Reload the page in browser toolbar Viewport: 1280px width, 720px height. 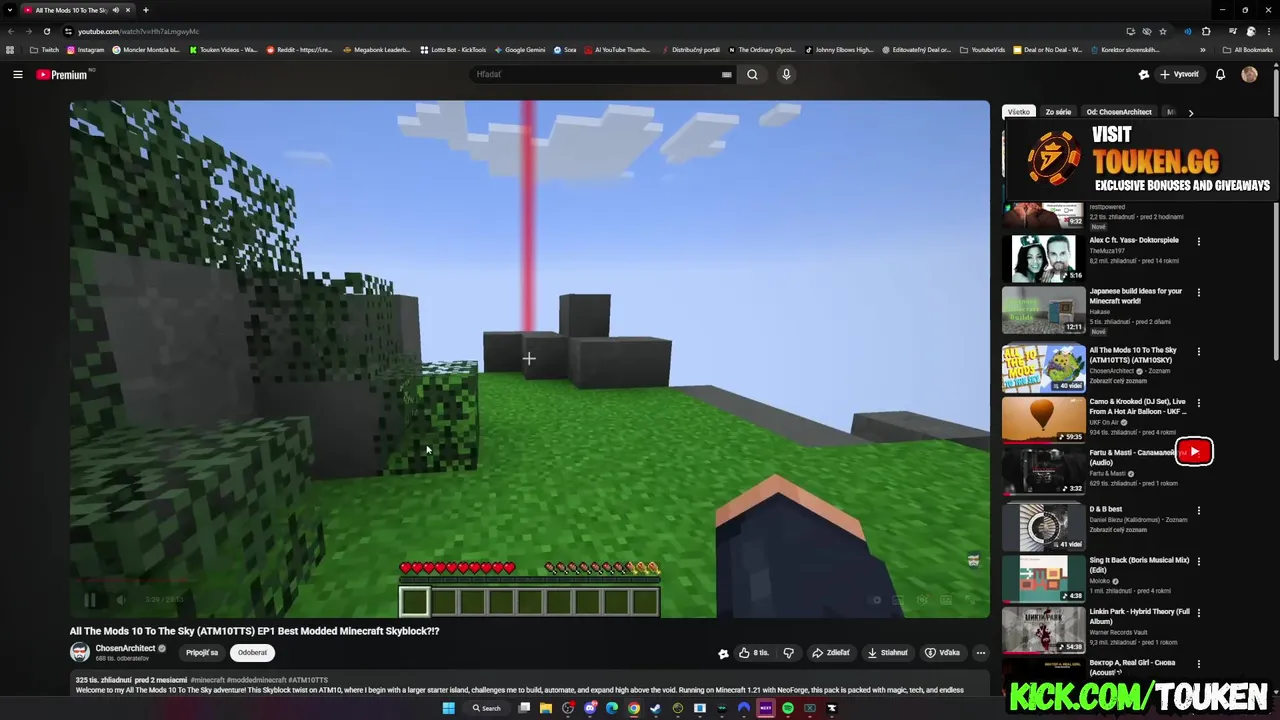coord(46,31)
